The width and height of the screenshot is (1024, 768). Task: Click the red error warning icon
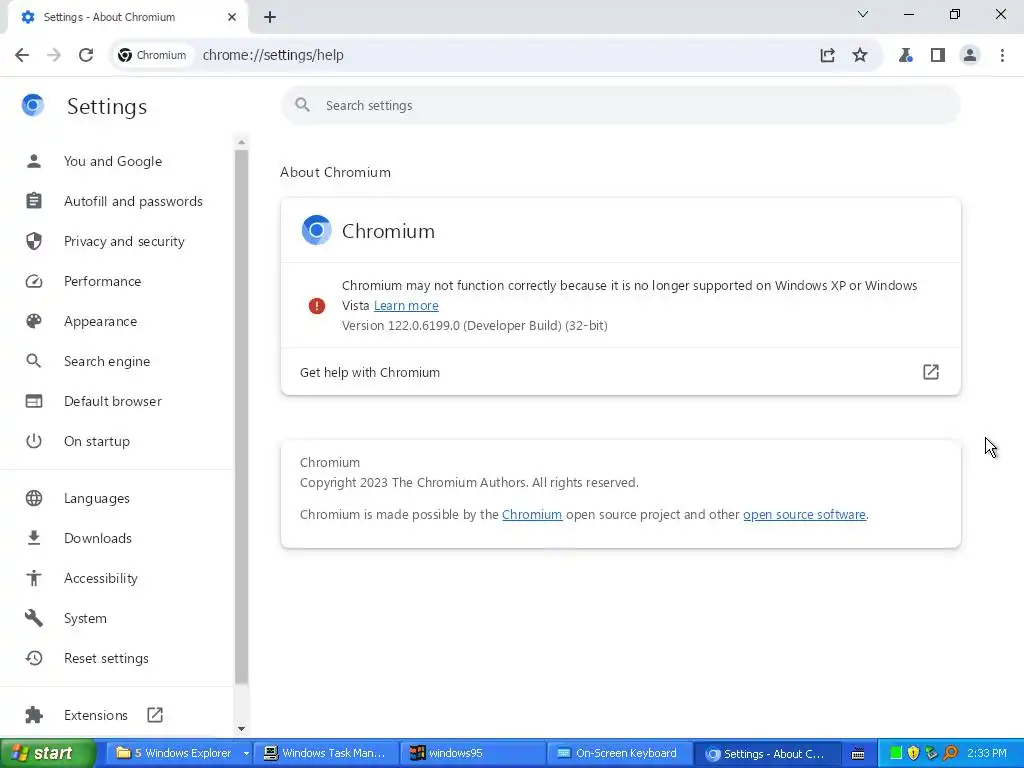pyautogui.click(x=317, y=306)
